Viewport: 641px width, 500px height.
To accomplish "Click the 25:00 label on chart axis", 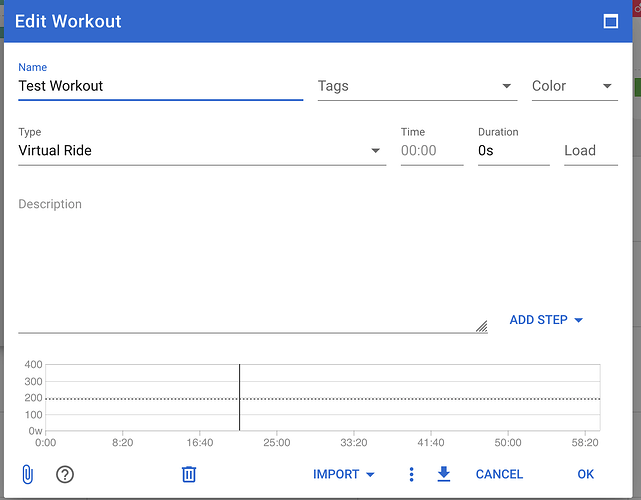I will tap(277, 443).
